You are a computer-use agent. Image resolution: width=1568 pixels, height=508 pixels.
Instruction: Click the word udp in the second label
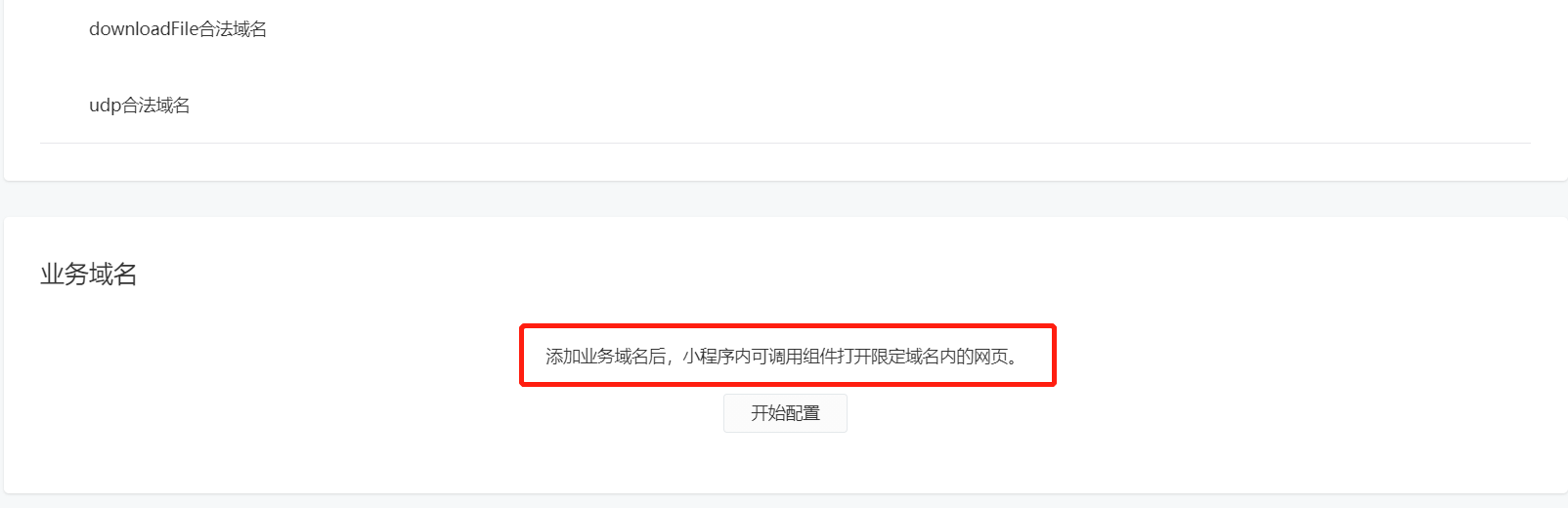point(106,106)
